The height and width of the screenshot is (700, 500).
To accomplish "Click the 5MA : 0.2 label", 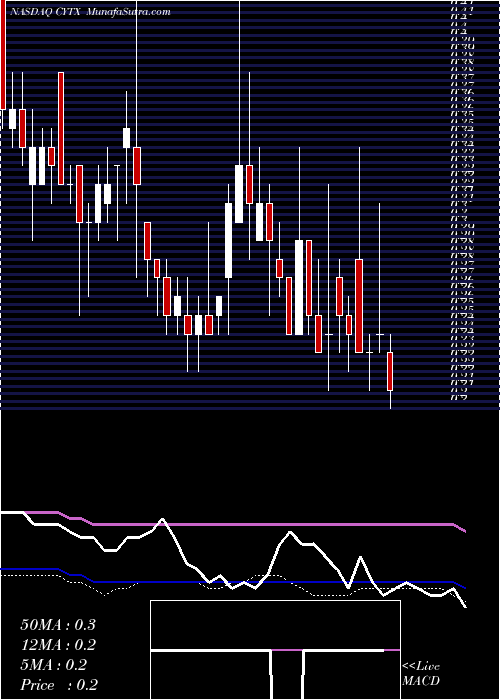I will pos(54,665).
